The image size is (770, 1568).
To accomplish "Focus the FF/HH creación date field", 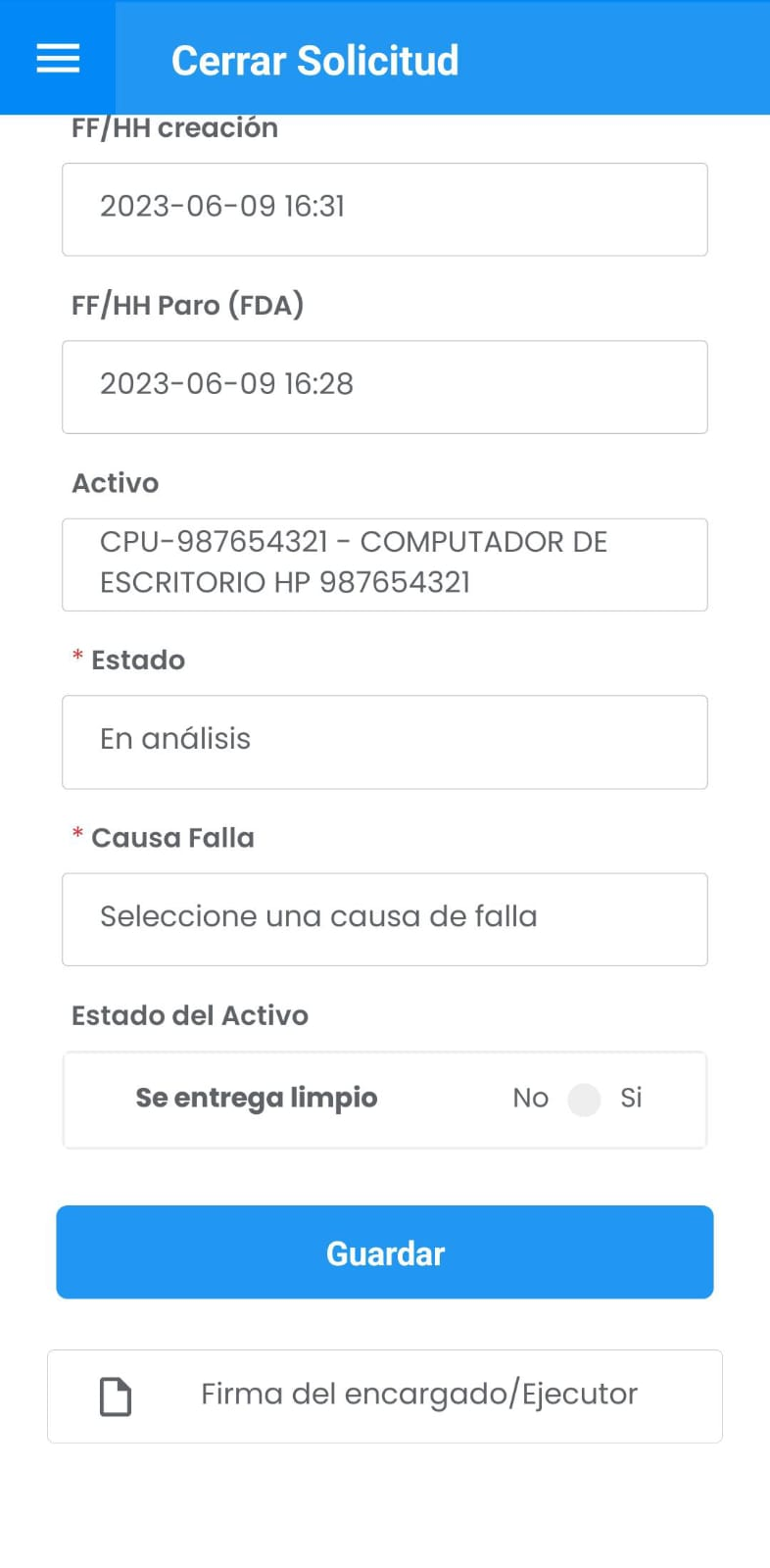I will point(385,210).
